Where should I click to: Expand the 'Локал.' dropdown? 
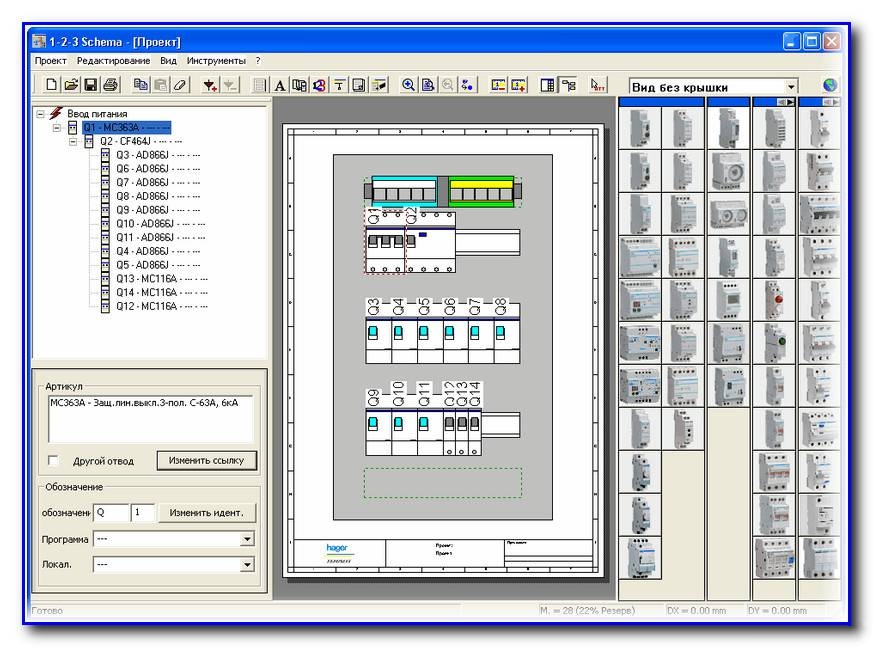(x=247, y=565)
